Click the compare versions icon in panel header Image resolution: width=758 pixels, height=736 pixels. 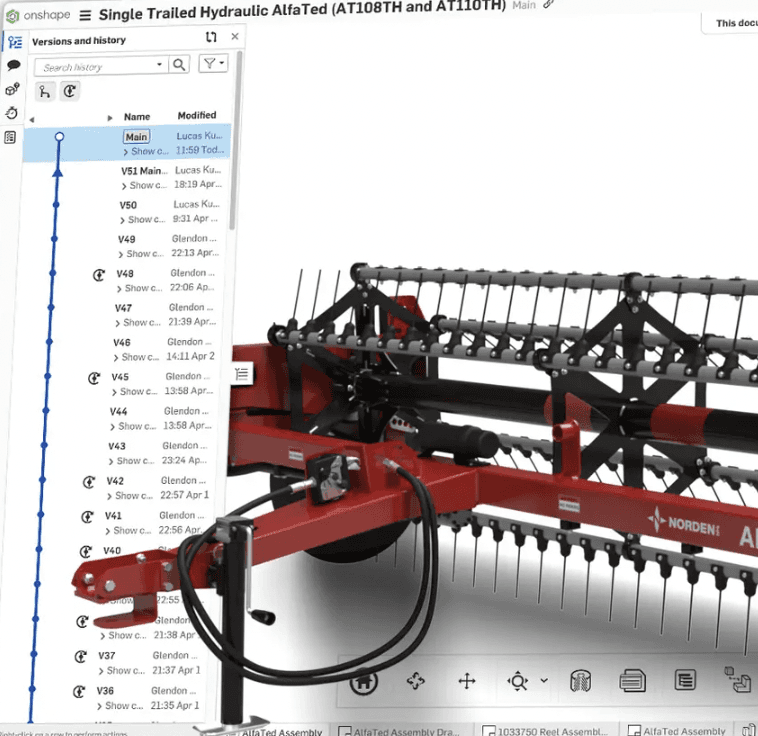[x=211, y=37]
